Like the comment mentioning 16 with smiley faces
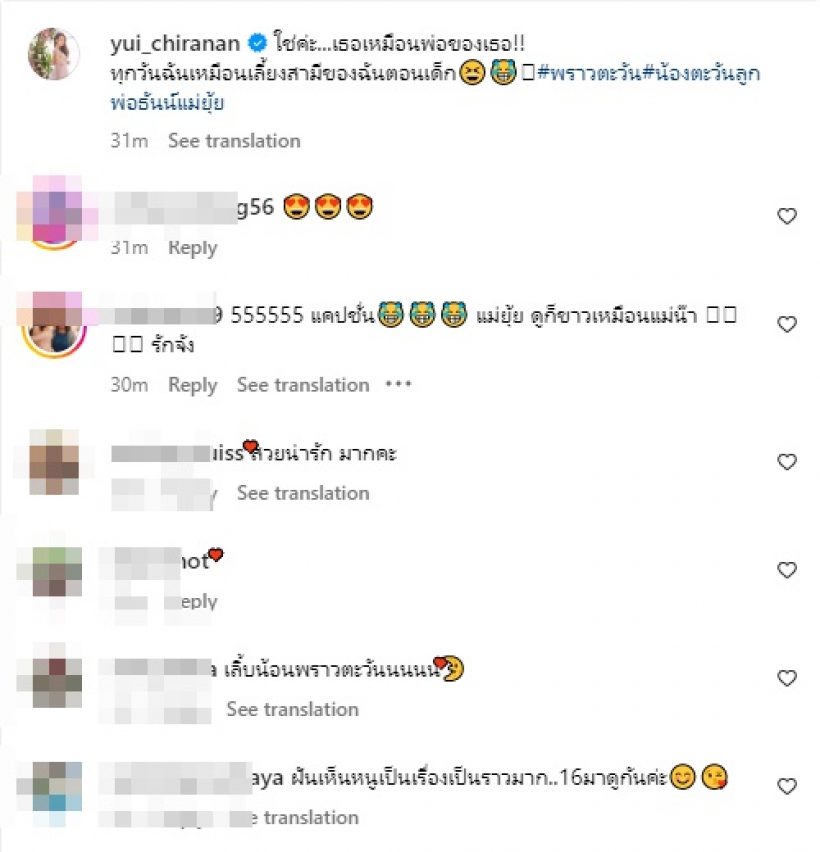Viewport: 820px width, 852px height. point(786,786)
